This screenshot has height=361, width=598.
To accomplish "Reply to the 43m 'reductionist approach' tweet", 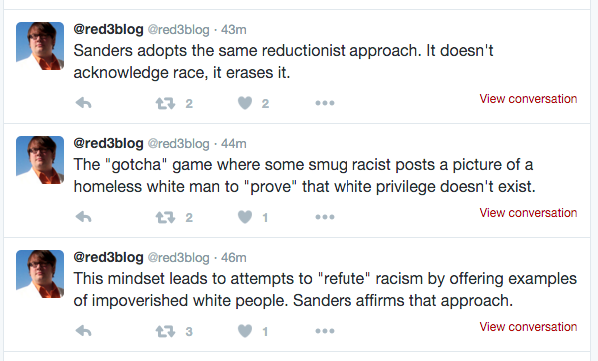I will [x=84, y=103].
